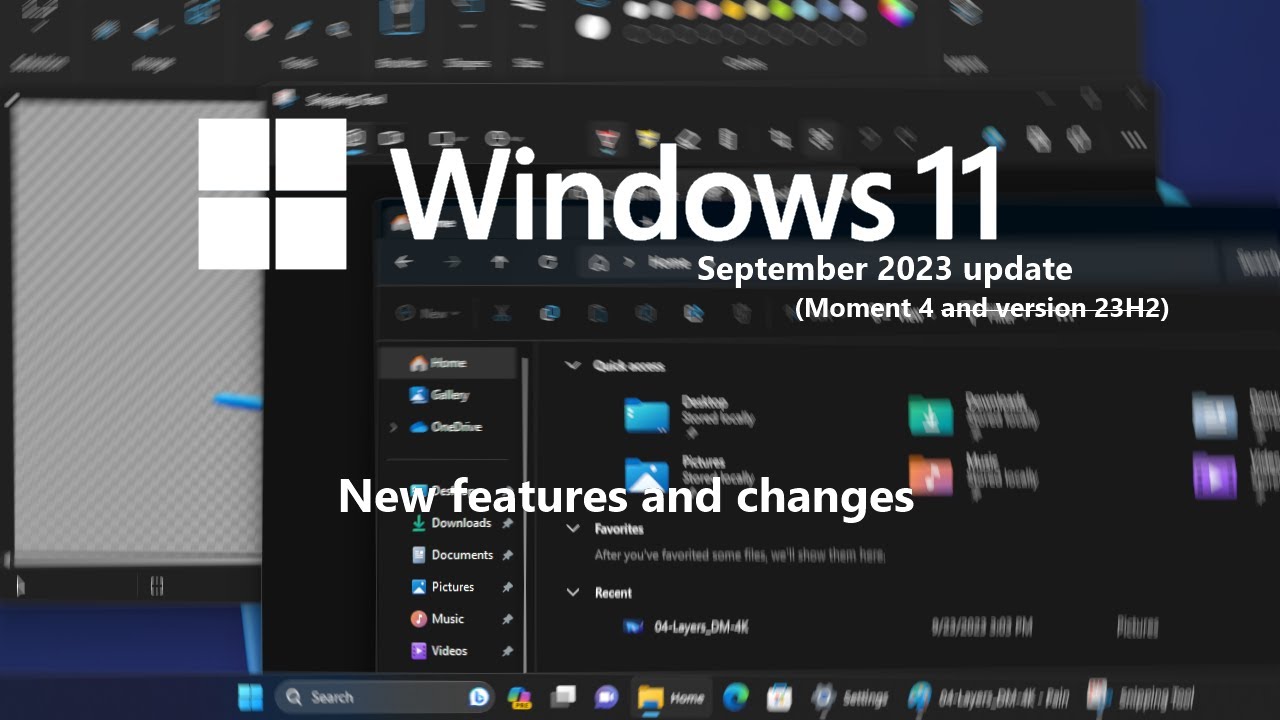Open Edit colors wheel in Paint
Viewport: 1280px width, 720px height.
point(897,12)
